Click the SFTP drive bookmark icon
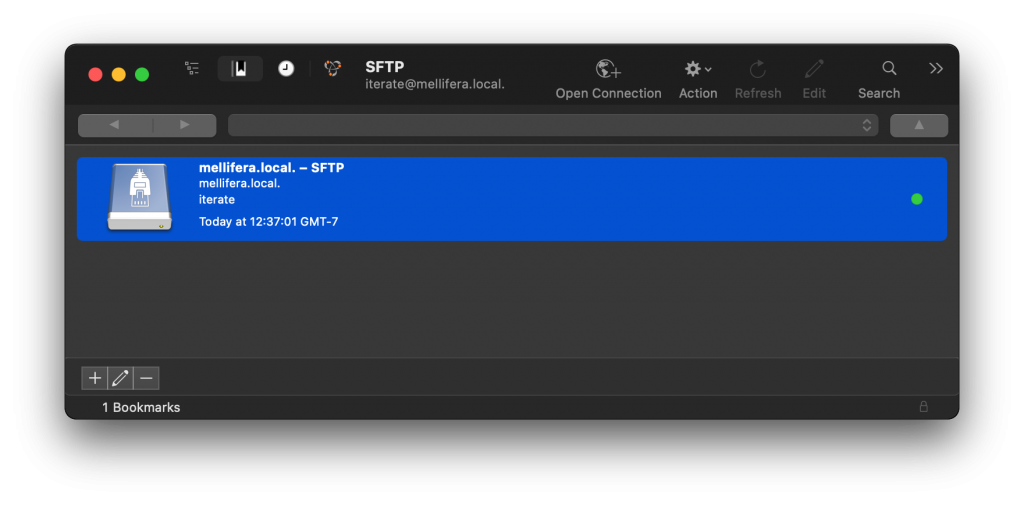 (x=140, y=197)
